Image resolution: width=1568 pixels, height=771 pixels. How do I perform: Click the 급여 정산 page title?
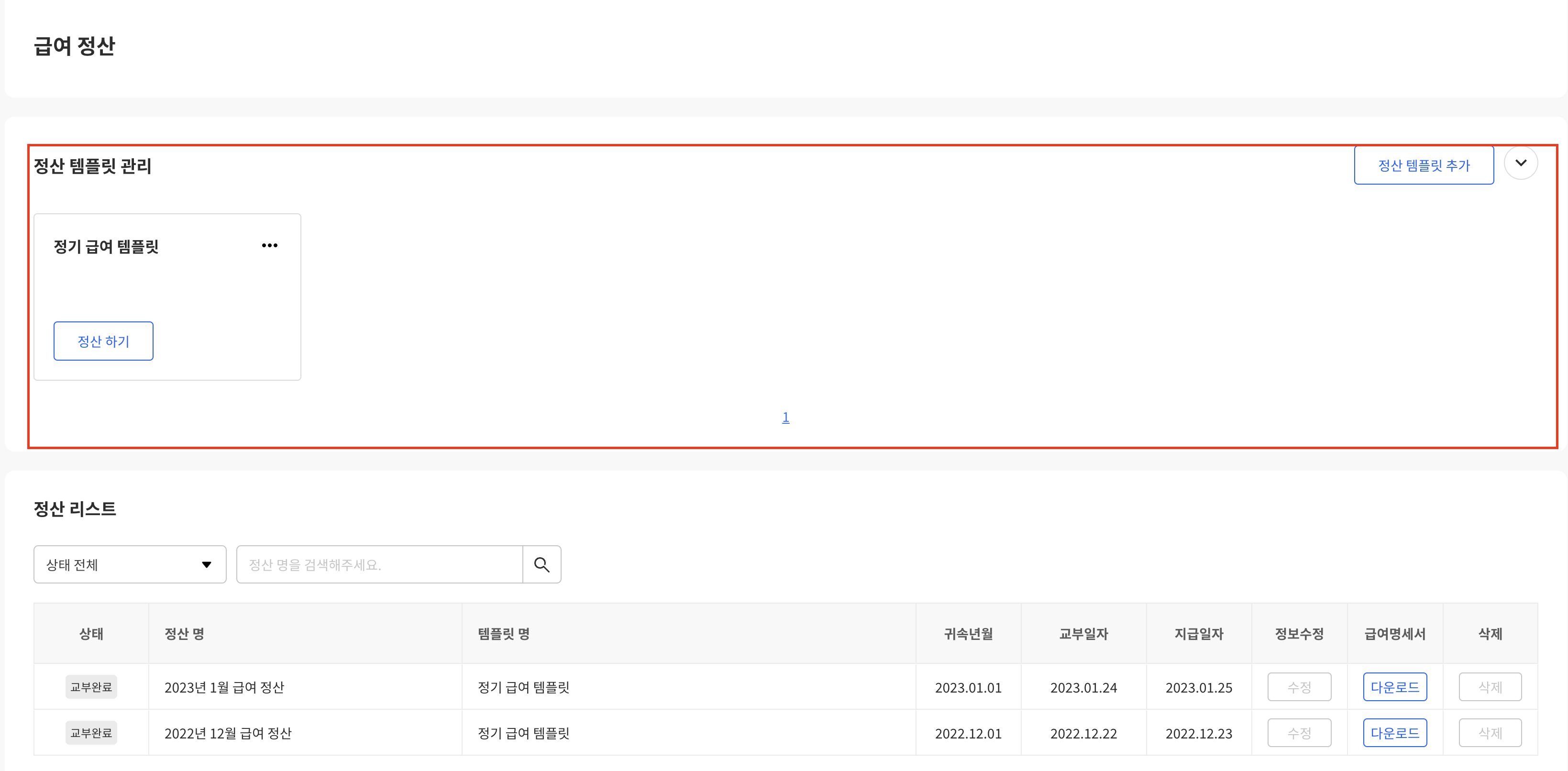[x=74, y=45]
